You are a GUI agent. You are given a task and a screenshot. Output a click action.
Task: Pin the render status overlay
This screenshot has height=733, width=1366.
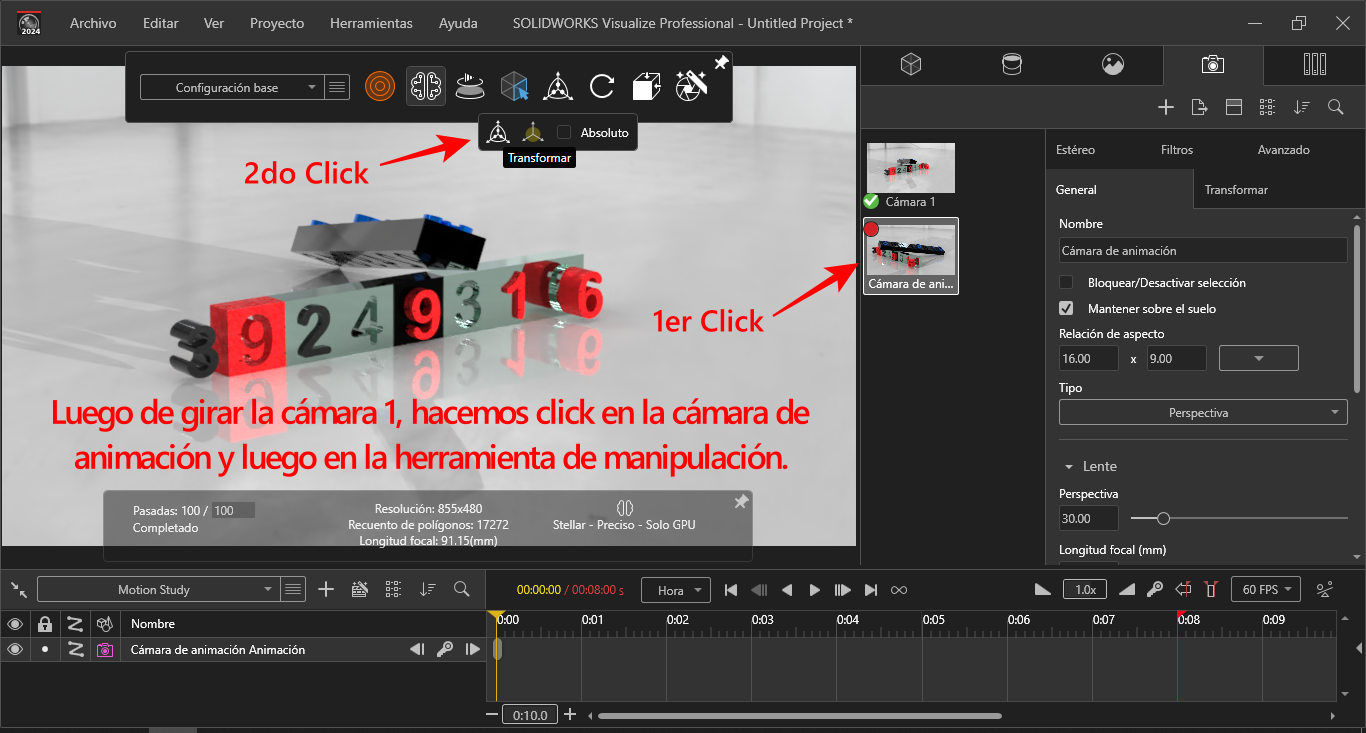tap(741, 502)
